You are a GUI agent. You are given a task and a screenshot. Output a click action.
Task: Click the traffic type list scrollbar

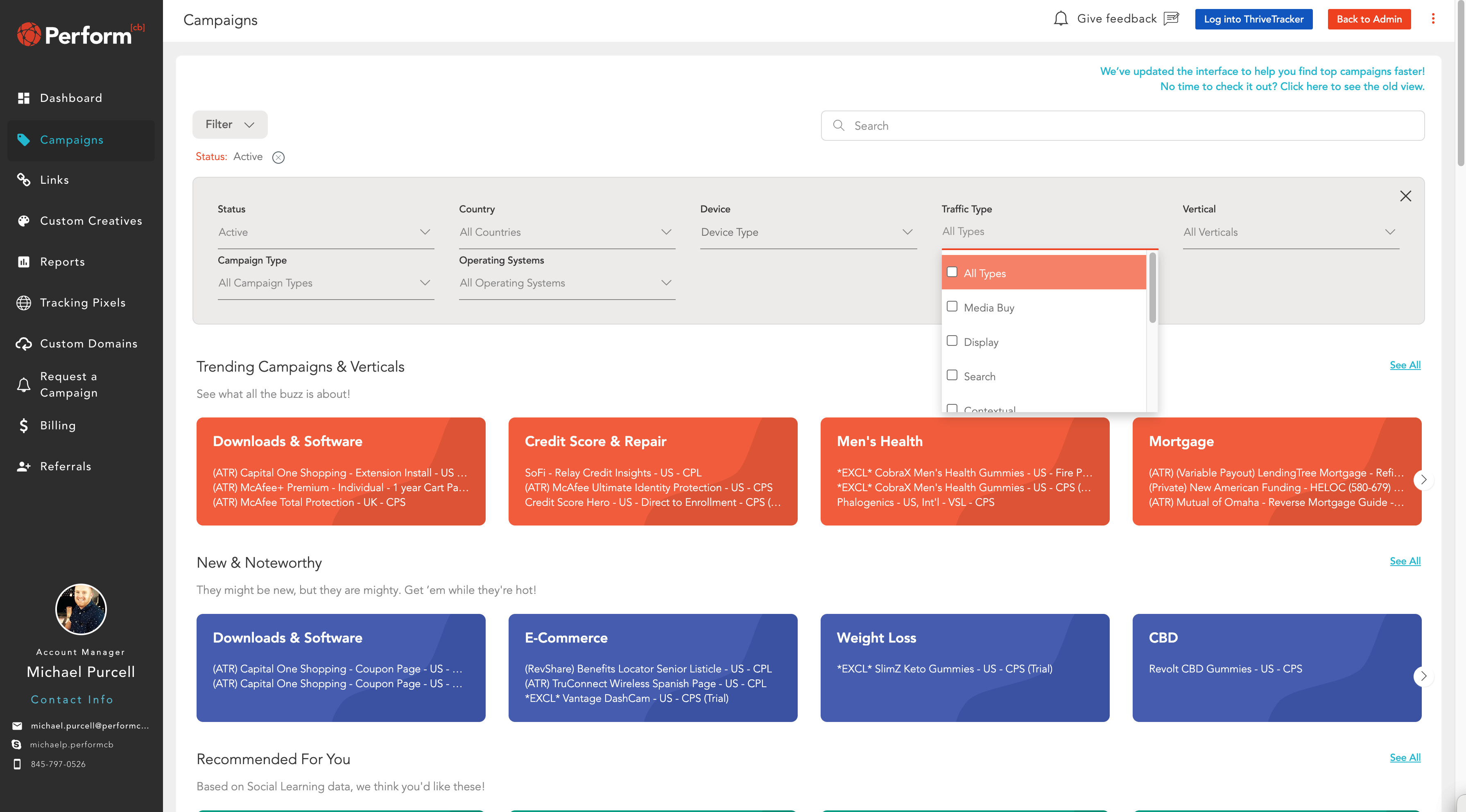pyautogui.click(x=1152, y=288)
